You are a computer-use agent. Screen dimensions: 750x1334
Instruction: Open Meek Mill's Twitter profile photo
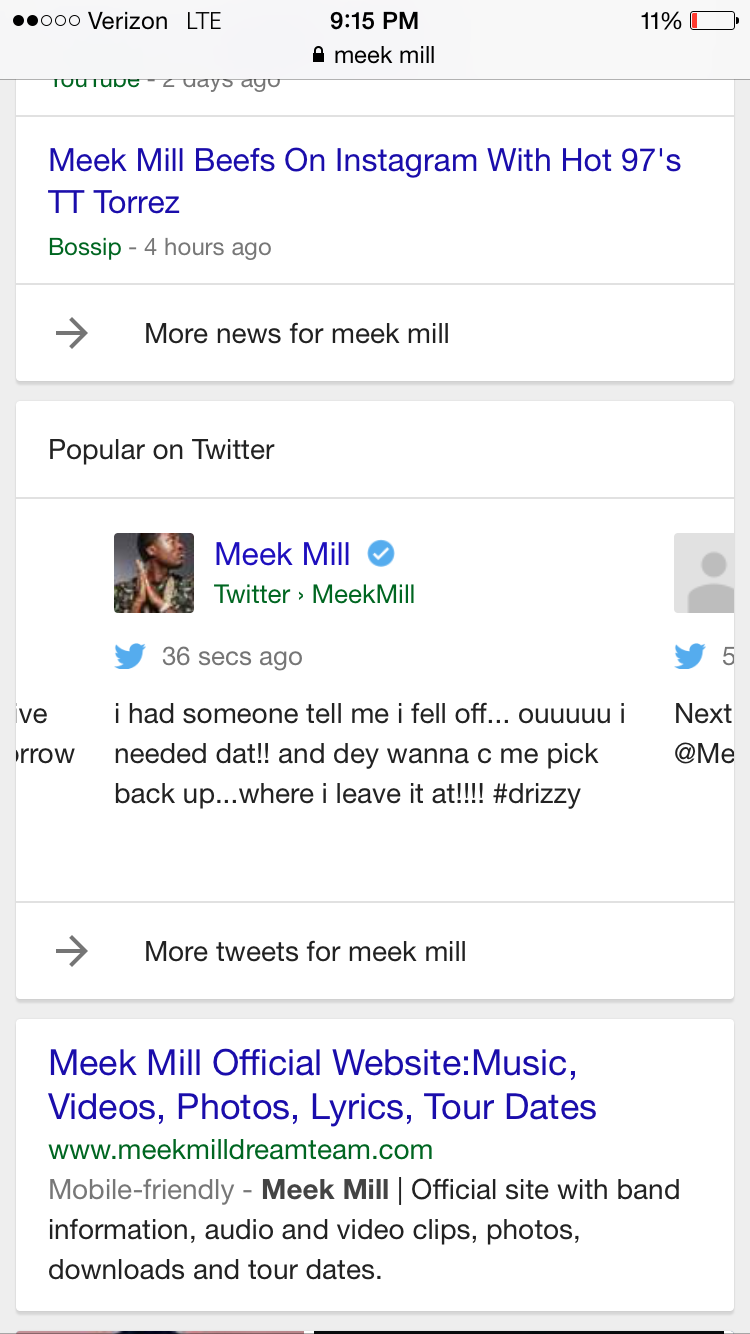click(x=154, y=573)
